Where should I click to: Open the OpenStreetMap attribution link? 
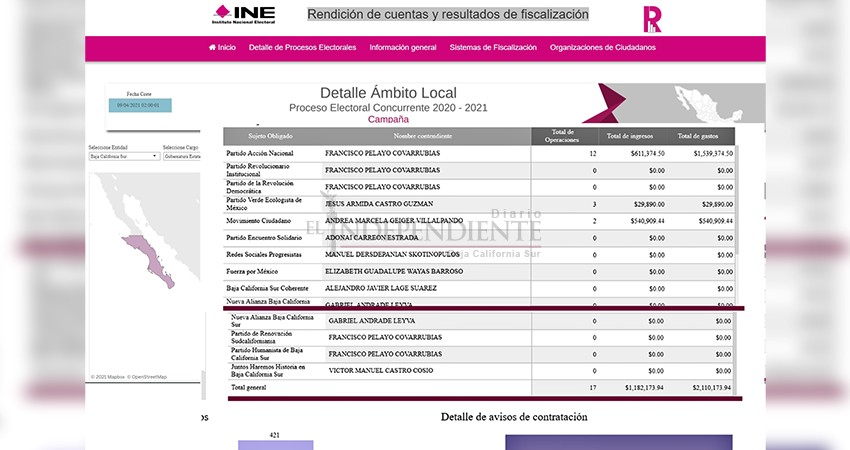click(147, 377)
